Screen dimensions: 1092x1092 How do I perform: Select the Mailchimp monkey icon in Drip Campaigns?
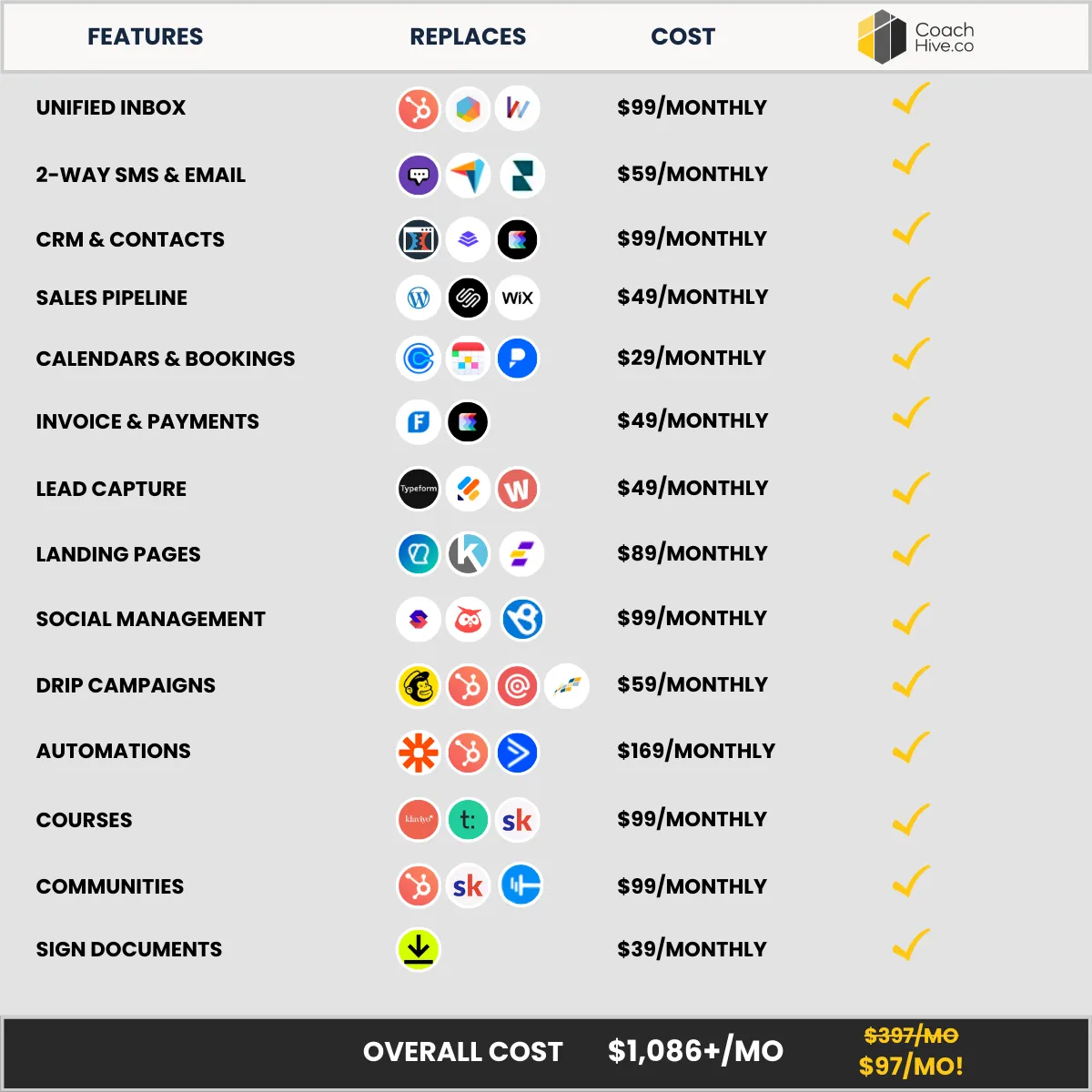[419, 686]
